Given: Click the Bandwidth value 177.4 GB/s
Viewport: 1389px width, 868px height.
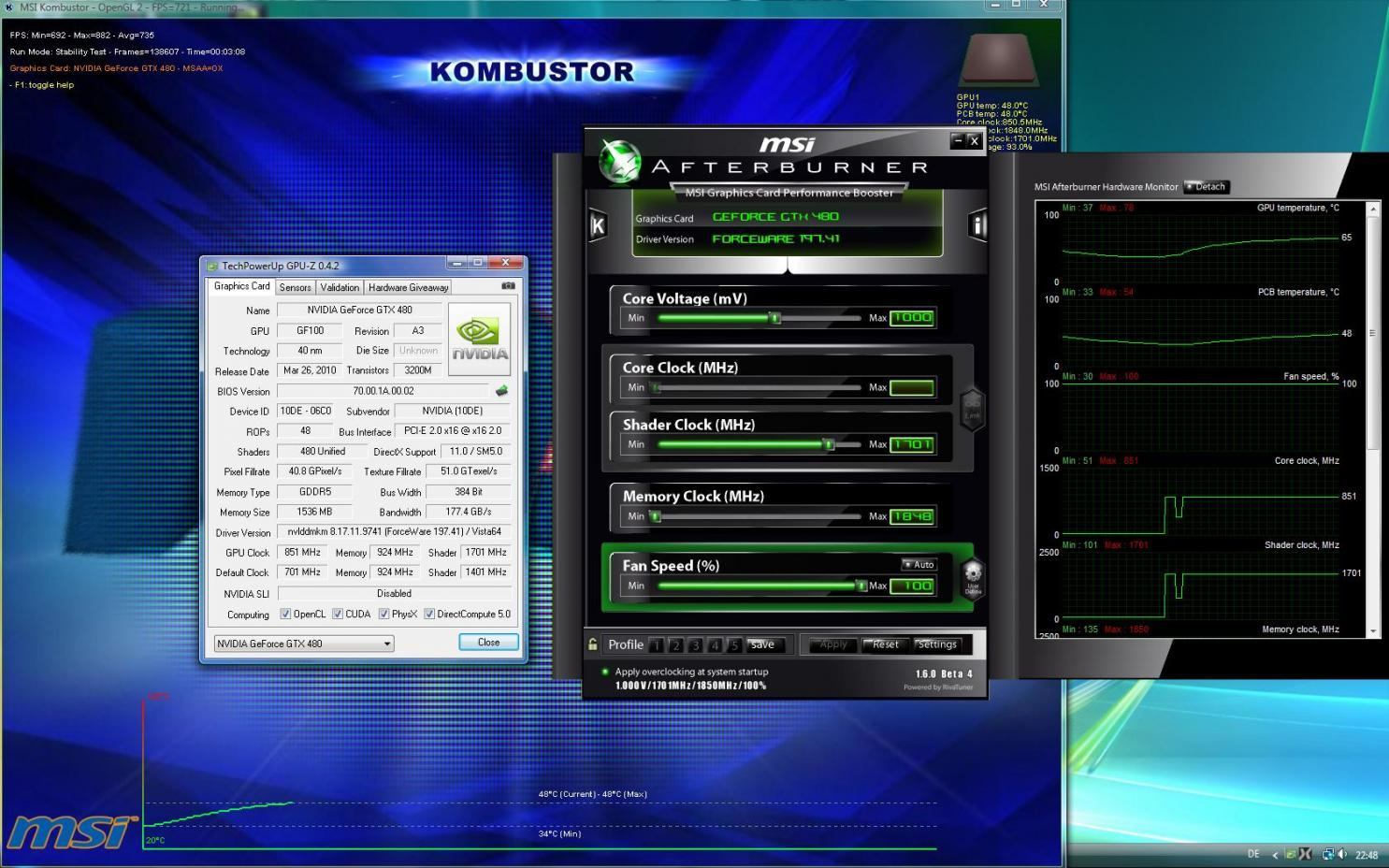Looking at the screenshot, I should click(x=469, y=512).
